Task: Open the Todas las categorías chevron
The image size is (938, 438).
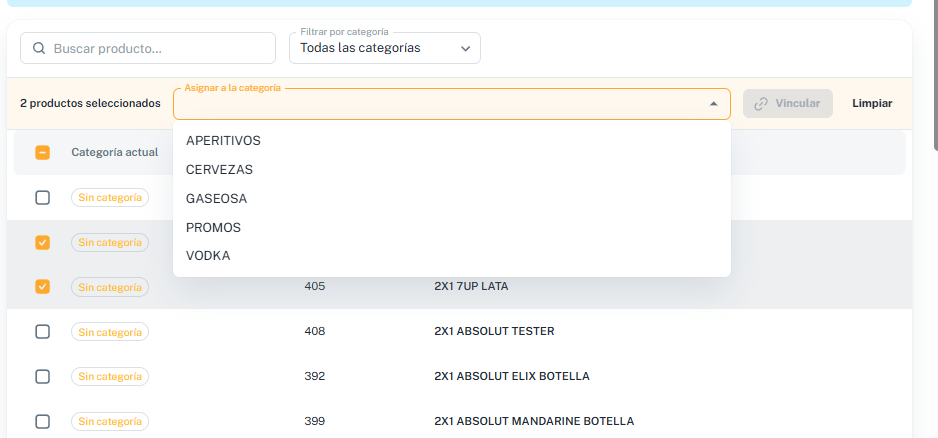Action: pyautogui.click(x=465, y=48)
